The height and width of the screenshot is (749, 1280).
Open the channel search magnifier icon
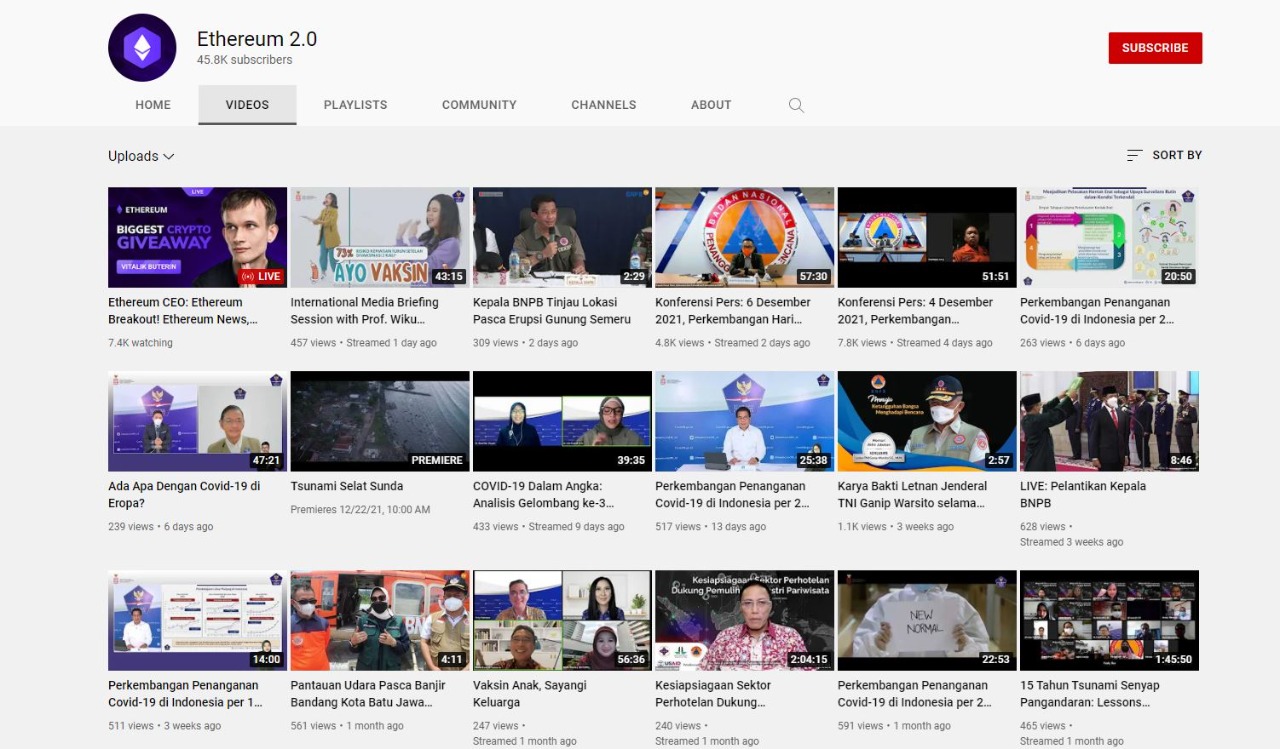click(796, 105)
